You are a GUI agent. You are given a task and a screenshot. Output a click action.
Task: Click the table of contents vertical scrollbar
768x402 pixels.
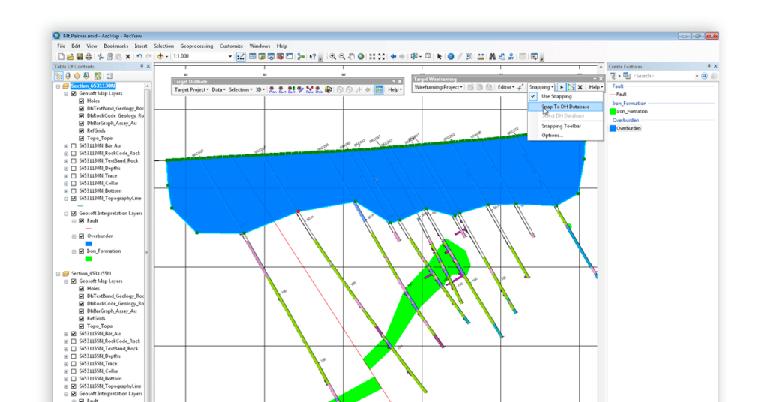(147, 240)
